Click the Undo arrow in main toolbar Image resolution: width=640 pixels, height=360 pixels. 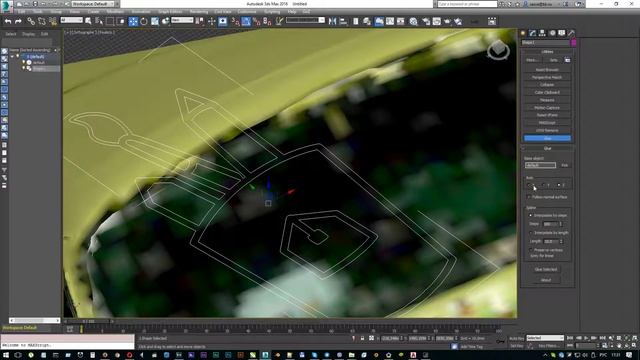(8, 21)
